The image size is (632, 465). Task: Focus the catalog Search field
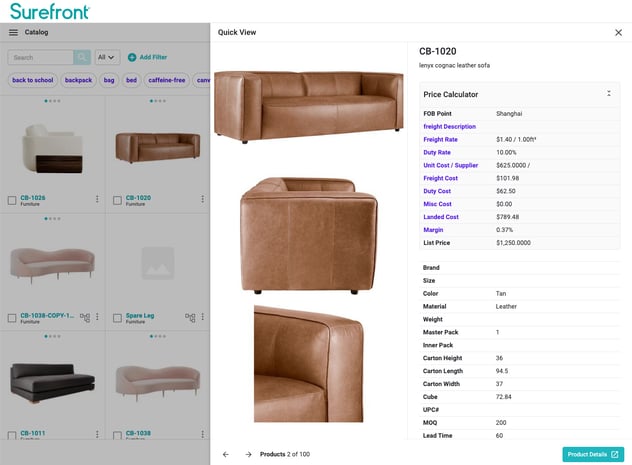(40, 58)
